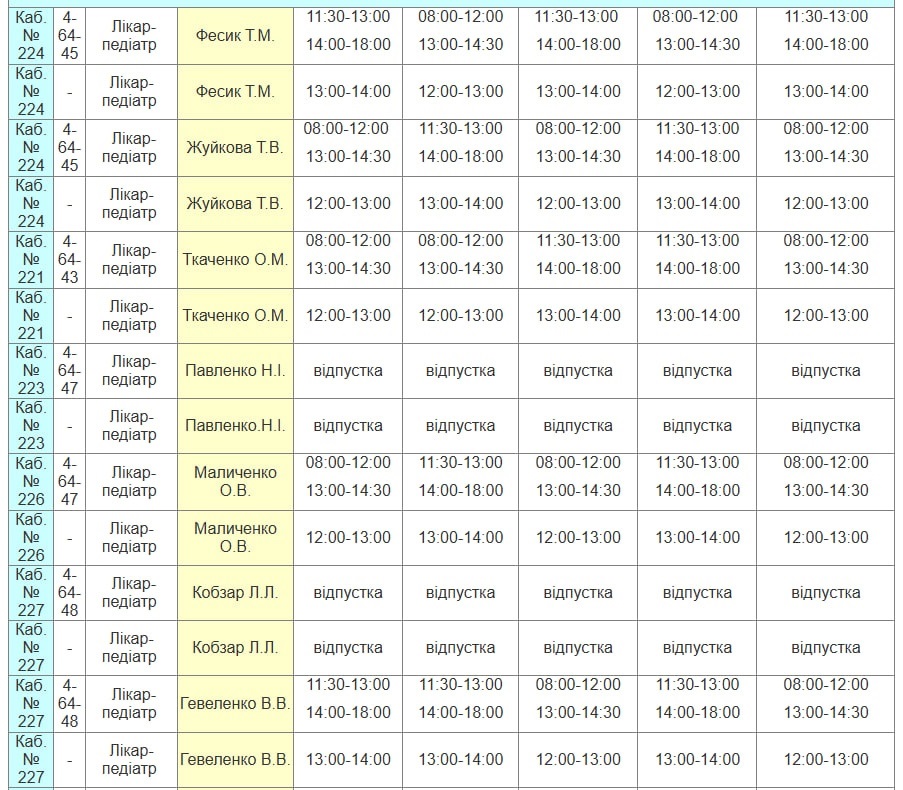
Task: Click Ткаченко О.М. name in row without phone
Action: [x=235, y=315]
